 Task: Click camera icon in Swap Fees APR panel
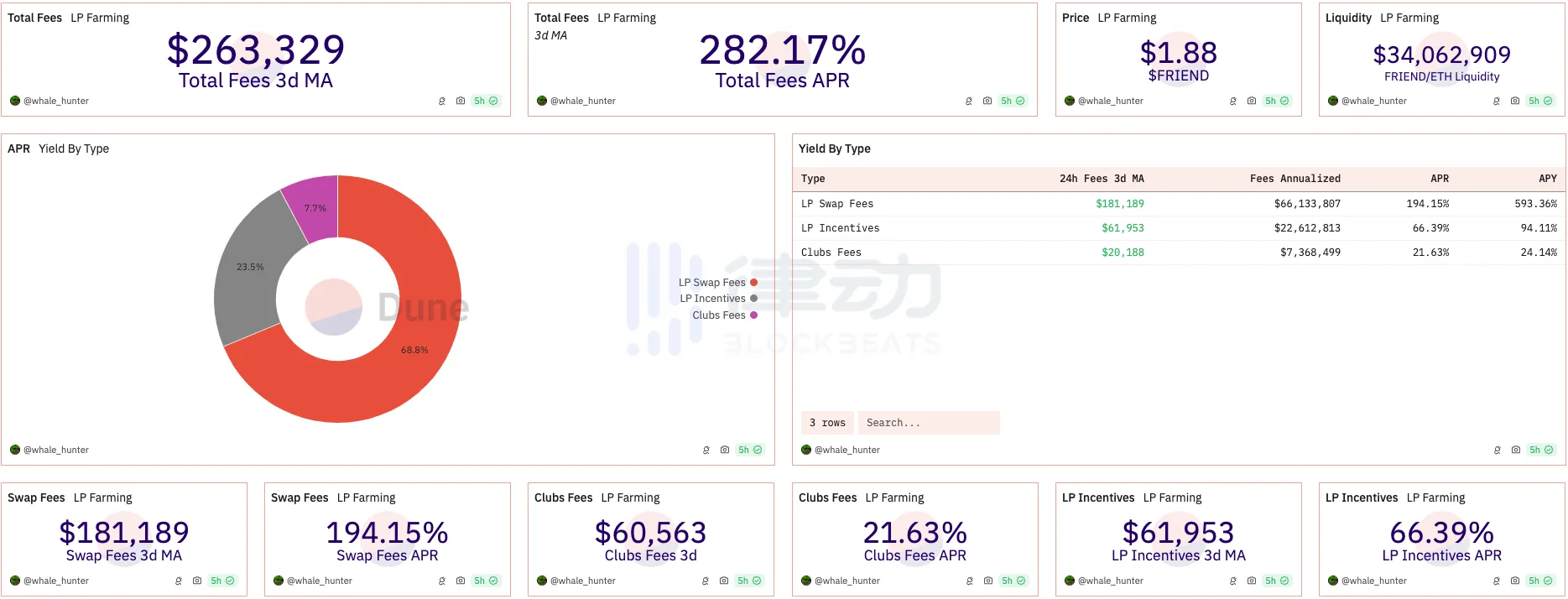460,581
